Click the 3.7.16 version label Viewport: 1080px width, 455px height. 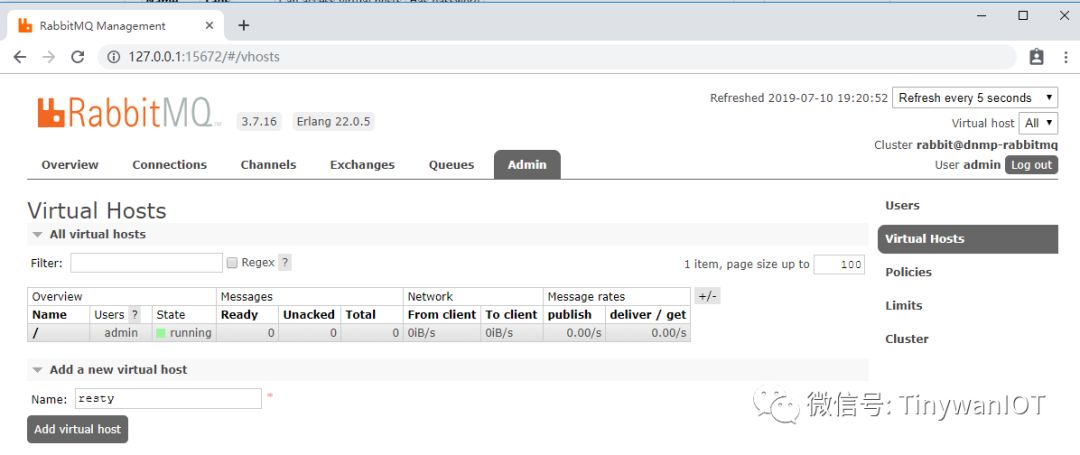click(x=259, y=122)
